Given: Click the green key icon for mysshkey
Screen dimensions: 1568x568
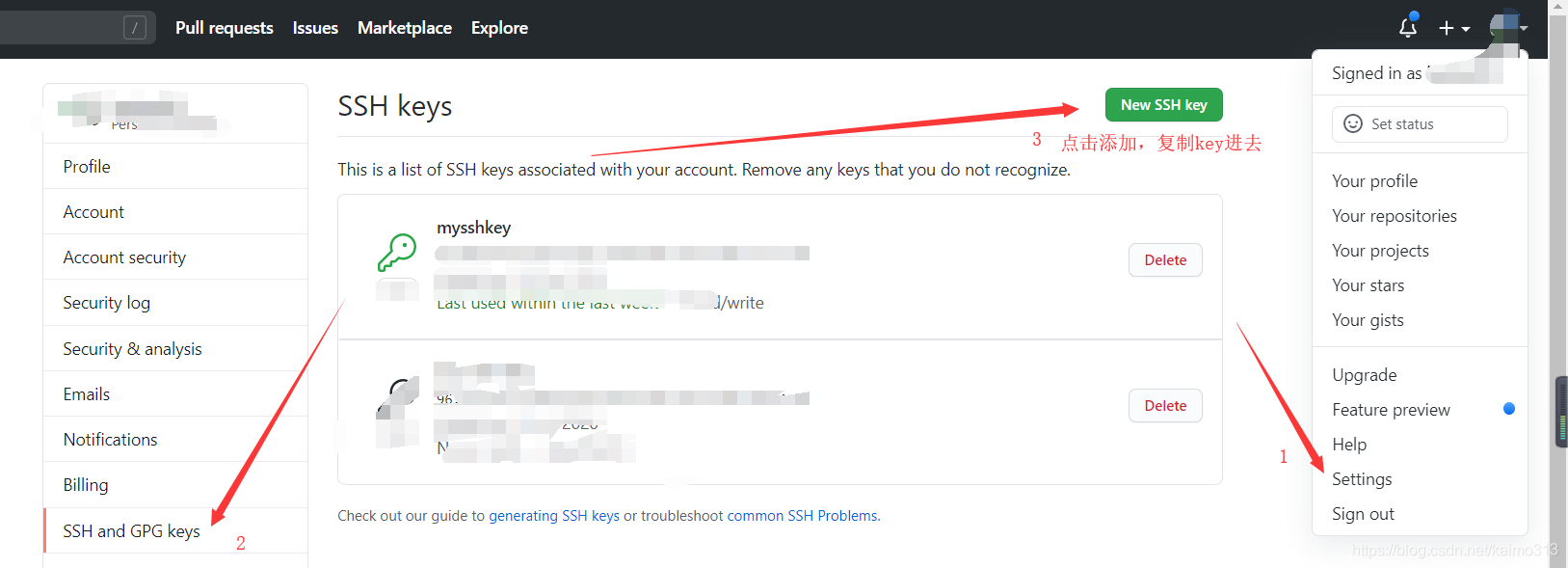Looking at the screenshot, I should (397, 253).
